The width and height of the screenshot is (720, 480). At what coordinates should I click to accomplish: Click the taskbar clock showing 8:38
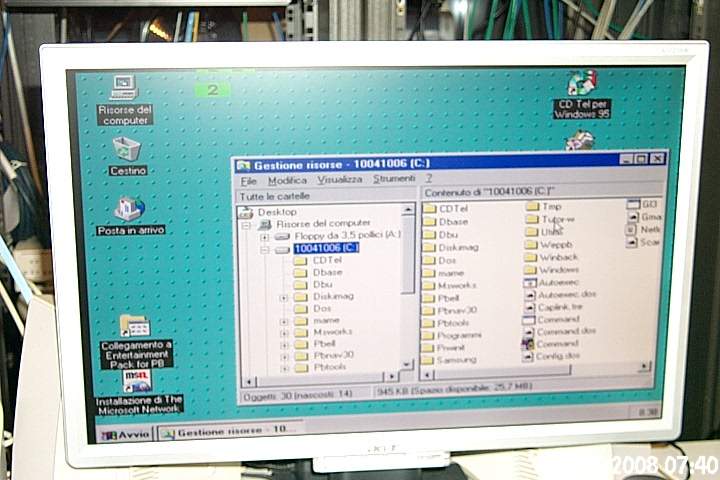tap(648, 412)
